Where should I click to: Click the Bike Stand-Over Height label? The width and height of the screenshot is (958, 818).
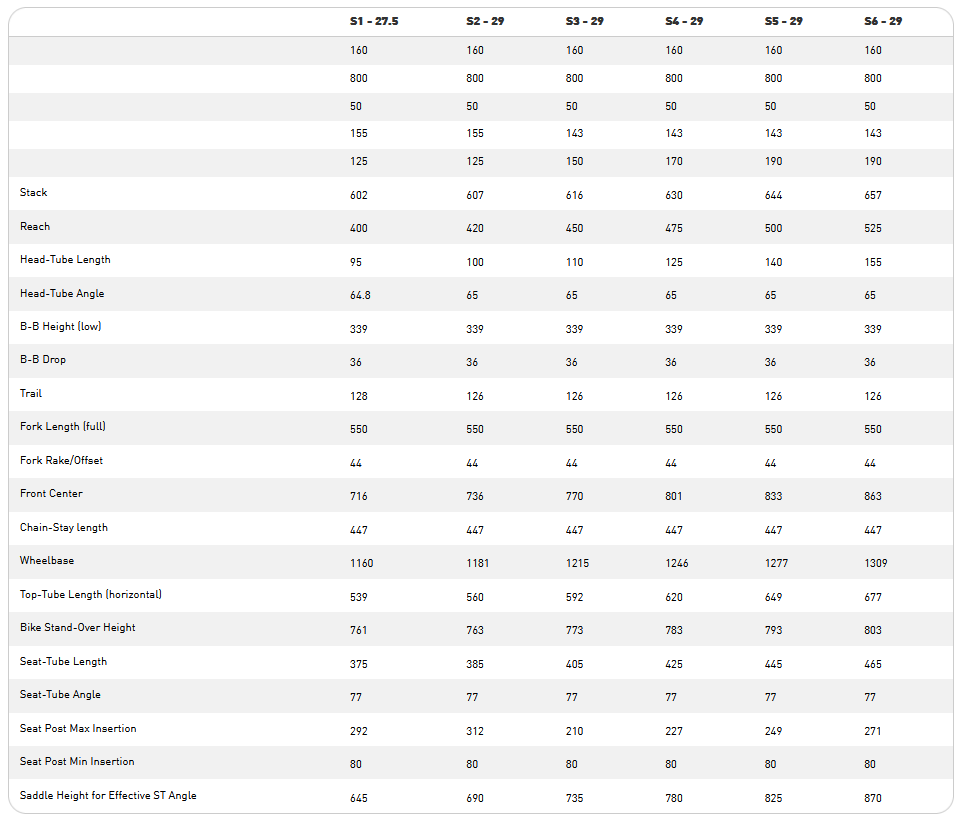(78, 628)
